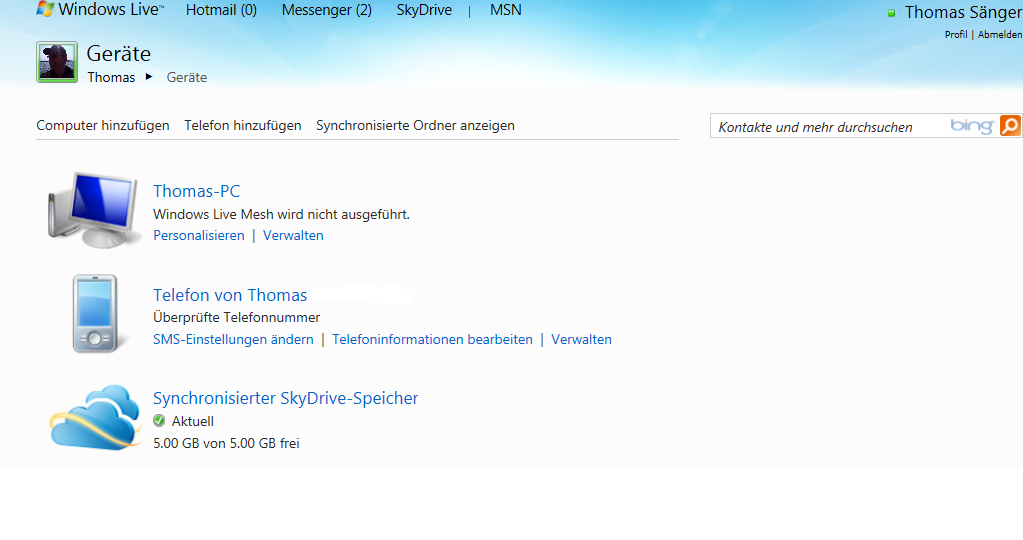This screenshot has width=1023, height=540.
Task: Click Thomas Sänger account name
Action: click(963, 12)
